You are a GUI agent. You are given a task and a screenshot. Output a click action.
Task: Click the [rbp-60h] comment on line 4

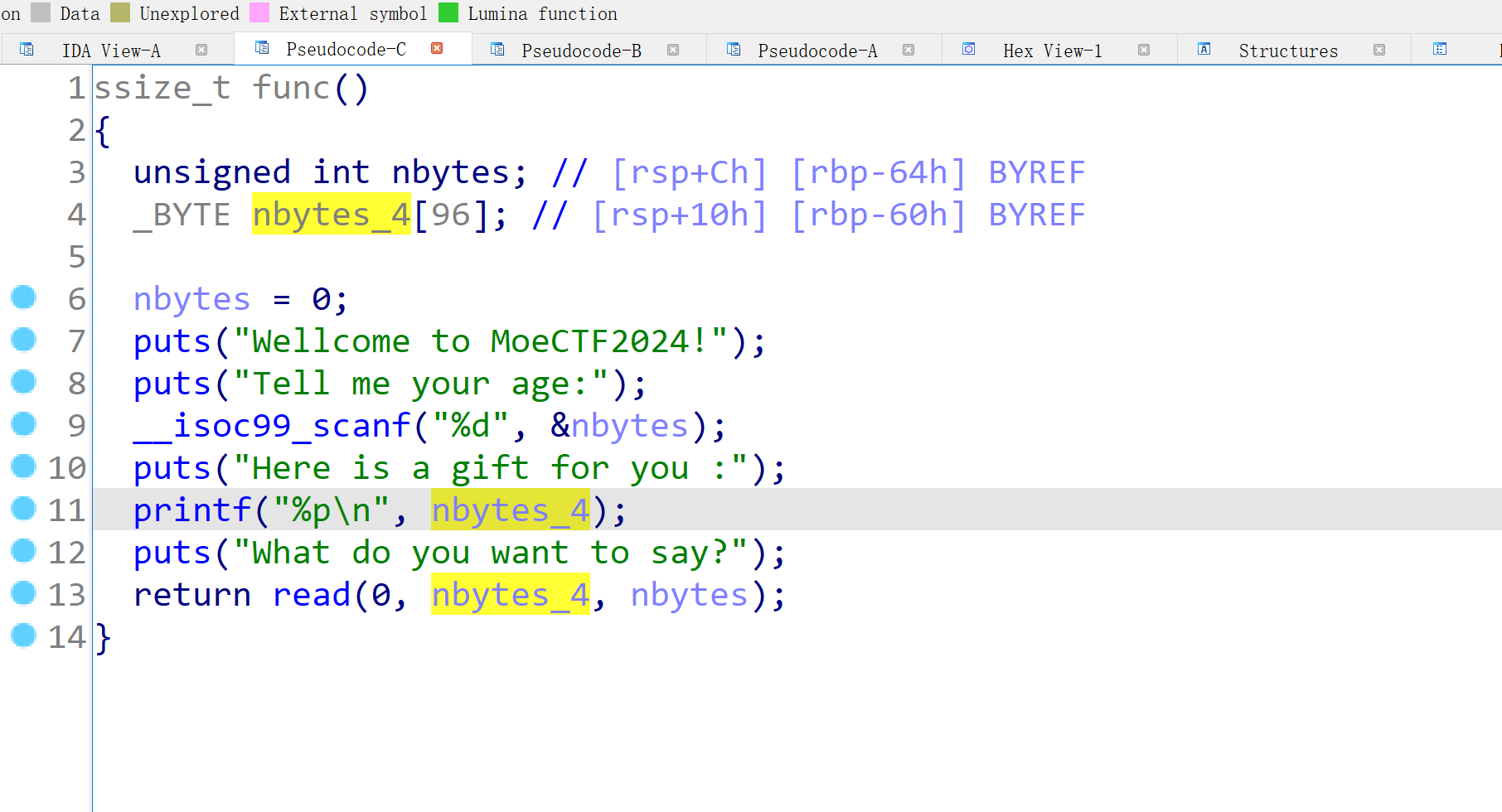click(879, 215)
